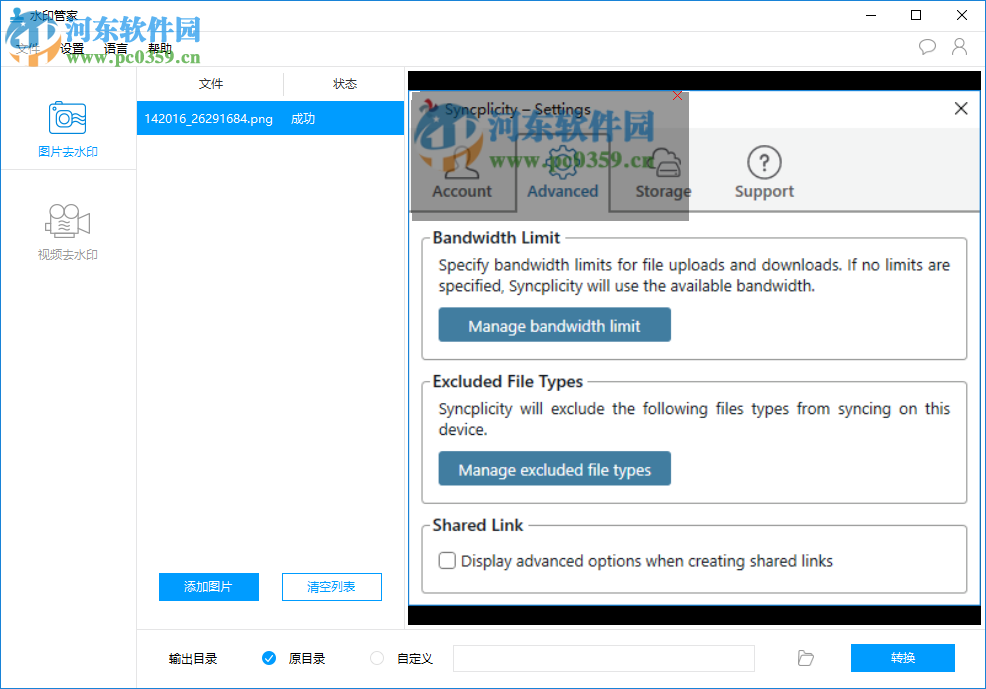Open the folder browser icon near output path
Image resolution: width=986 pixels, height=689 pixels.
[805, 658]
